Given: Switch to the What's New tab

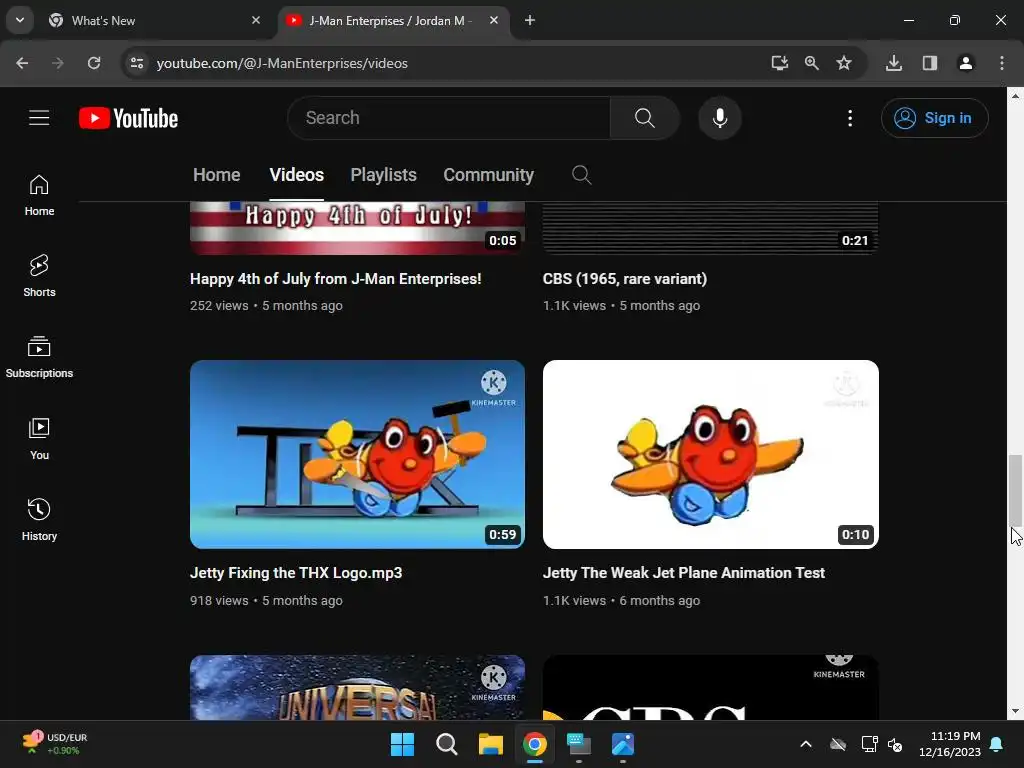Looking at the screenshot, I should pos(153,20).
